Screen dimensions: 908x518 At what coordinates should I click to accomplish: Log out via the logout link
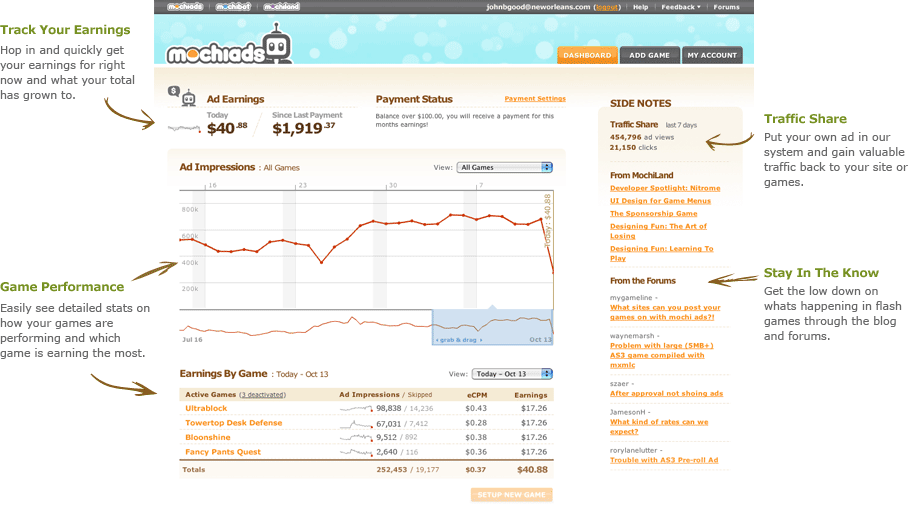click(605, 7)
